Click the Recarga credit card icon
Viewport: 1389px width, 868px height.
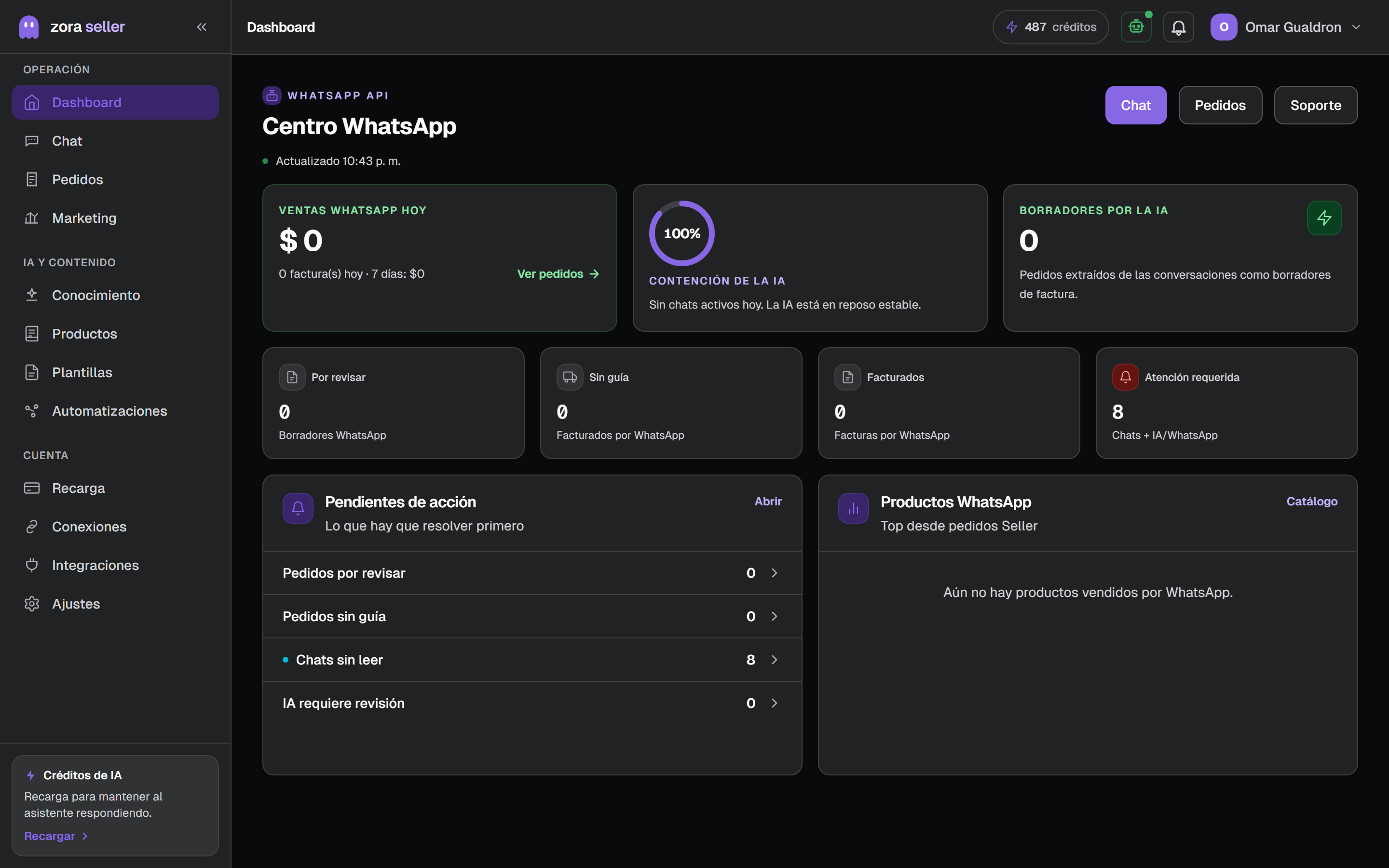(32, 488)
